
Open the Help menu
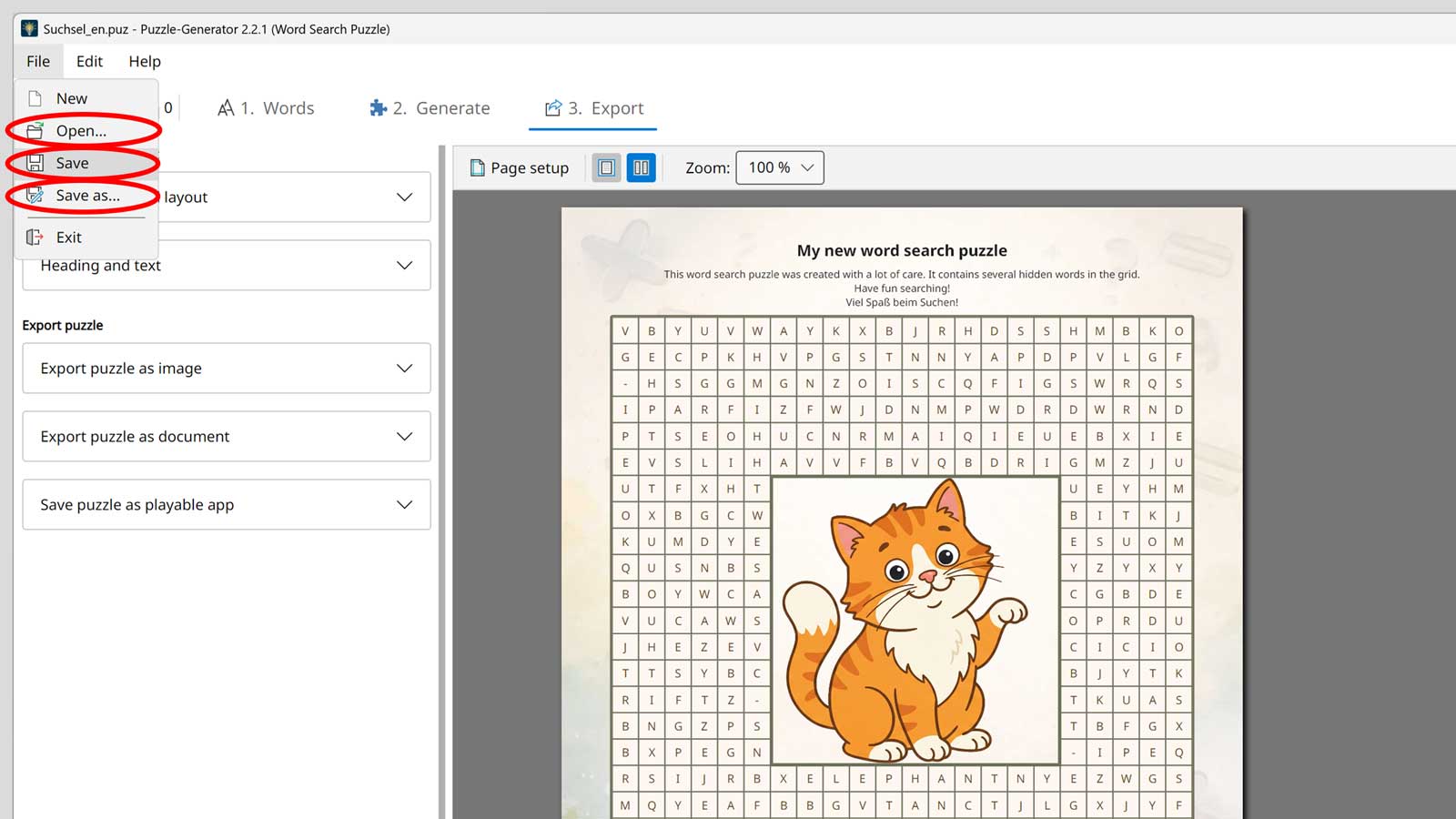(x=145, y=61)
